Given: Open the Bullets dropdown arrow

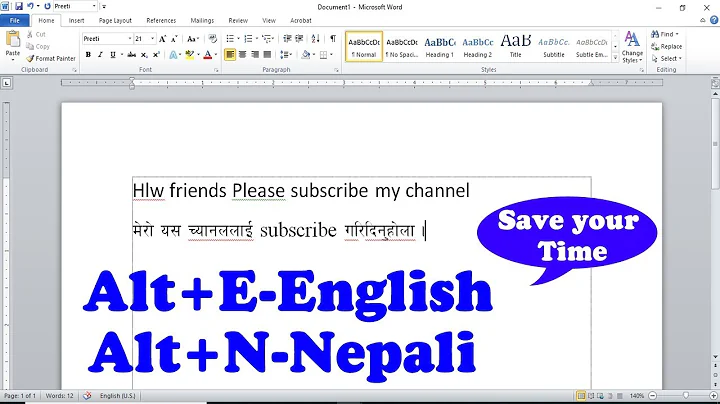Looking at the screenshot, I should tap(238, 39).
